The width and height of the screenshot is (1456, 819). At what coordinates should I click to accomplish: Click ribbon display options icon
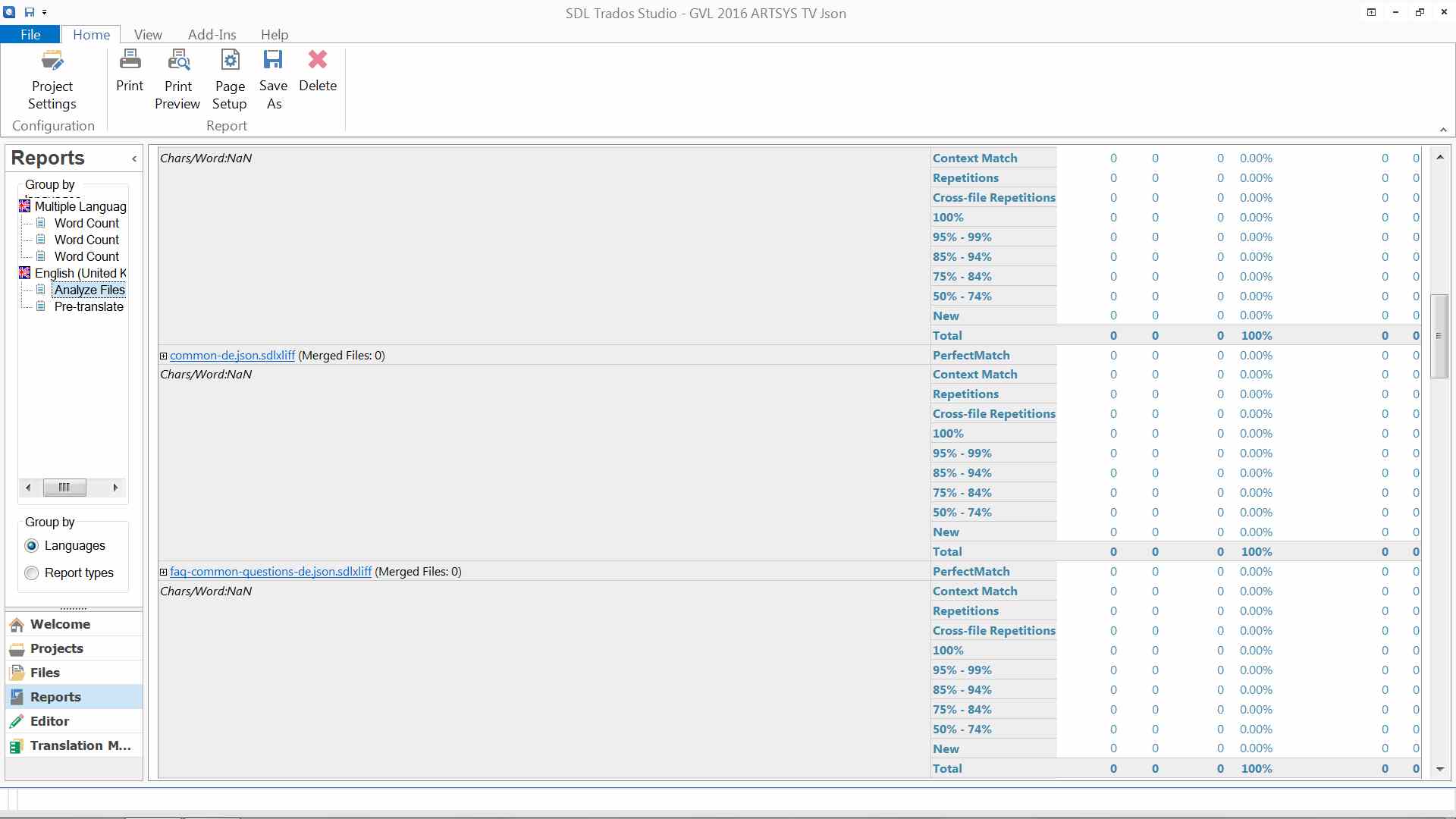pyautogui.click(x=1371, y=12)
